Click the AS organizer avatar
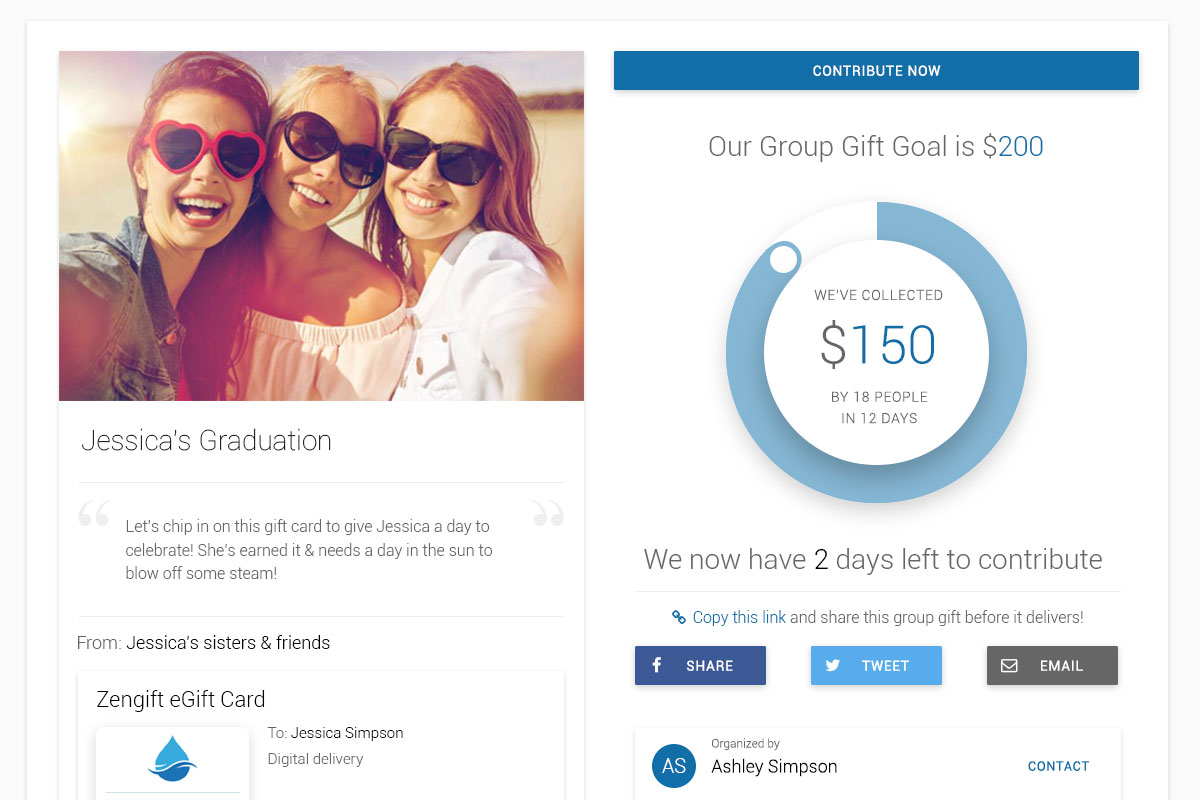The width and height of the screenshot is (1200, 800). (x=674, y=766)
